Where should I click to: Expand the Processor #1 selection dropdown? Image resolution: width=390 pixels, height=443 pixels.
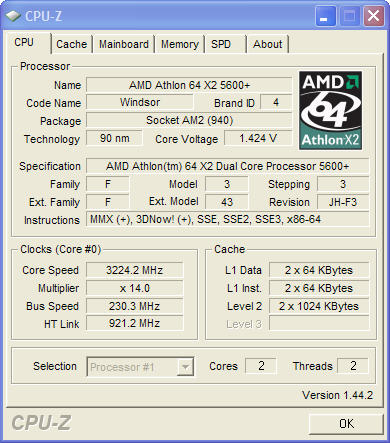point(140,367)
